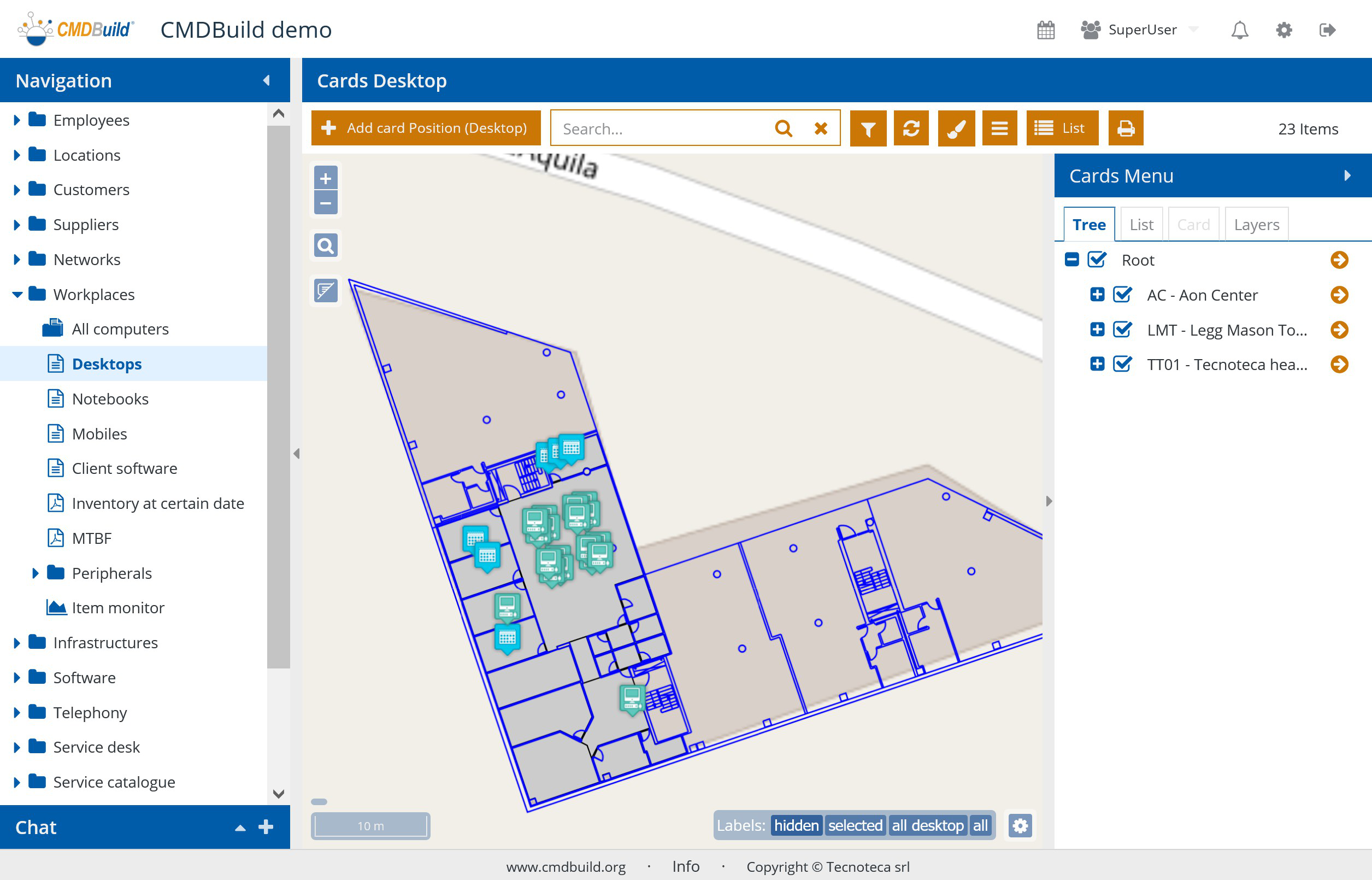Click the map settings gear icon
Screen dimensions: 1372x880
coord(1020,826)
